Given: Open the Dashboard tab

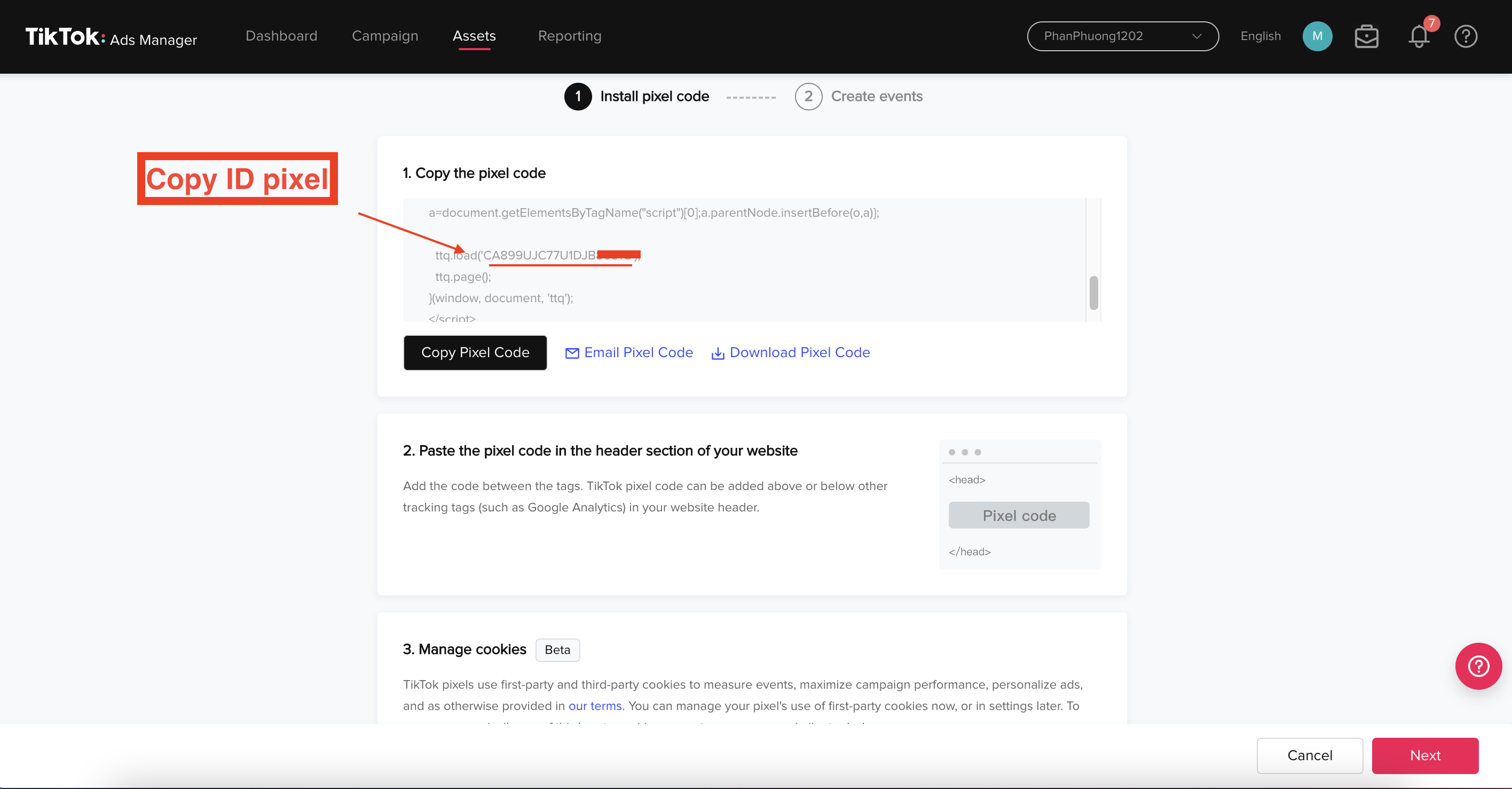Looking at the screenshot, I should tap(281, 36).
